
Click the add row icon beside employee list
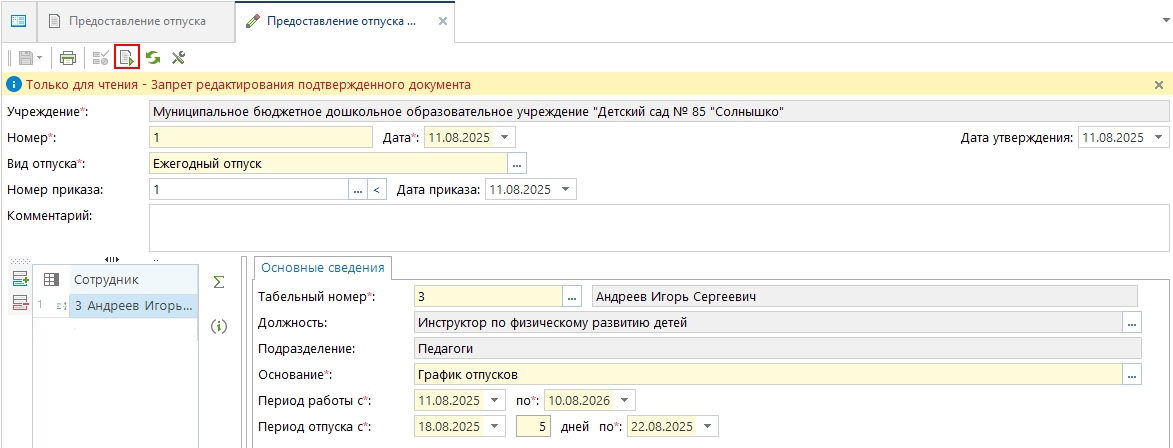[x=19, y=280]
